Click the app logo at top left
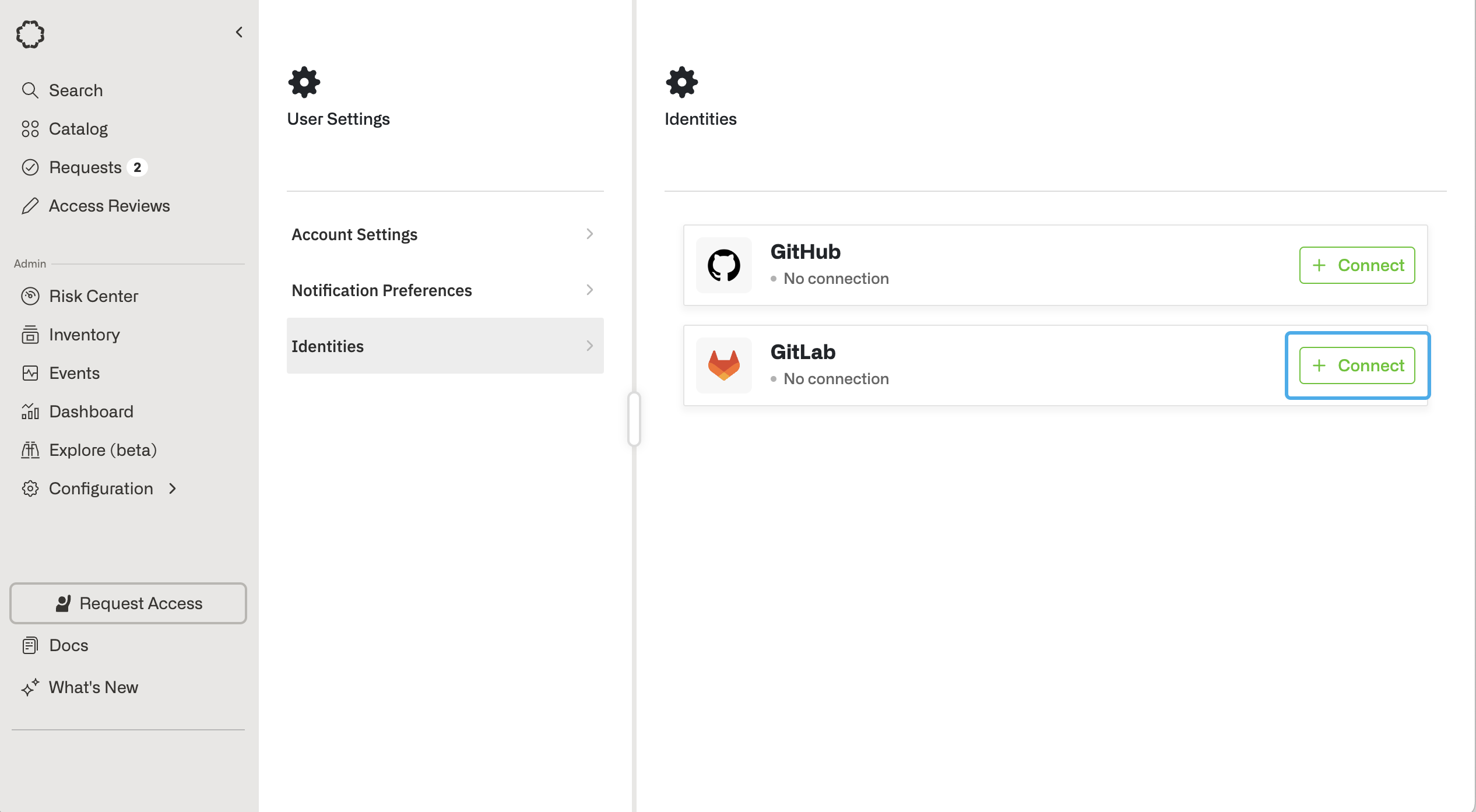This screenshot has height=812, width=1476. tap(30, 34)
